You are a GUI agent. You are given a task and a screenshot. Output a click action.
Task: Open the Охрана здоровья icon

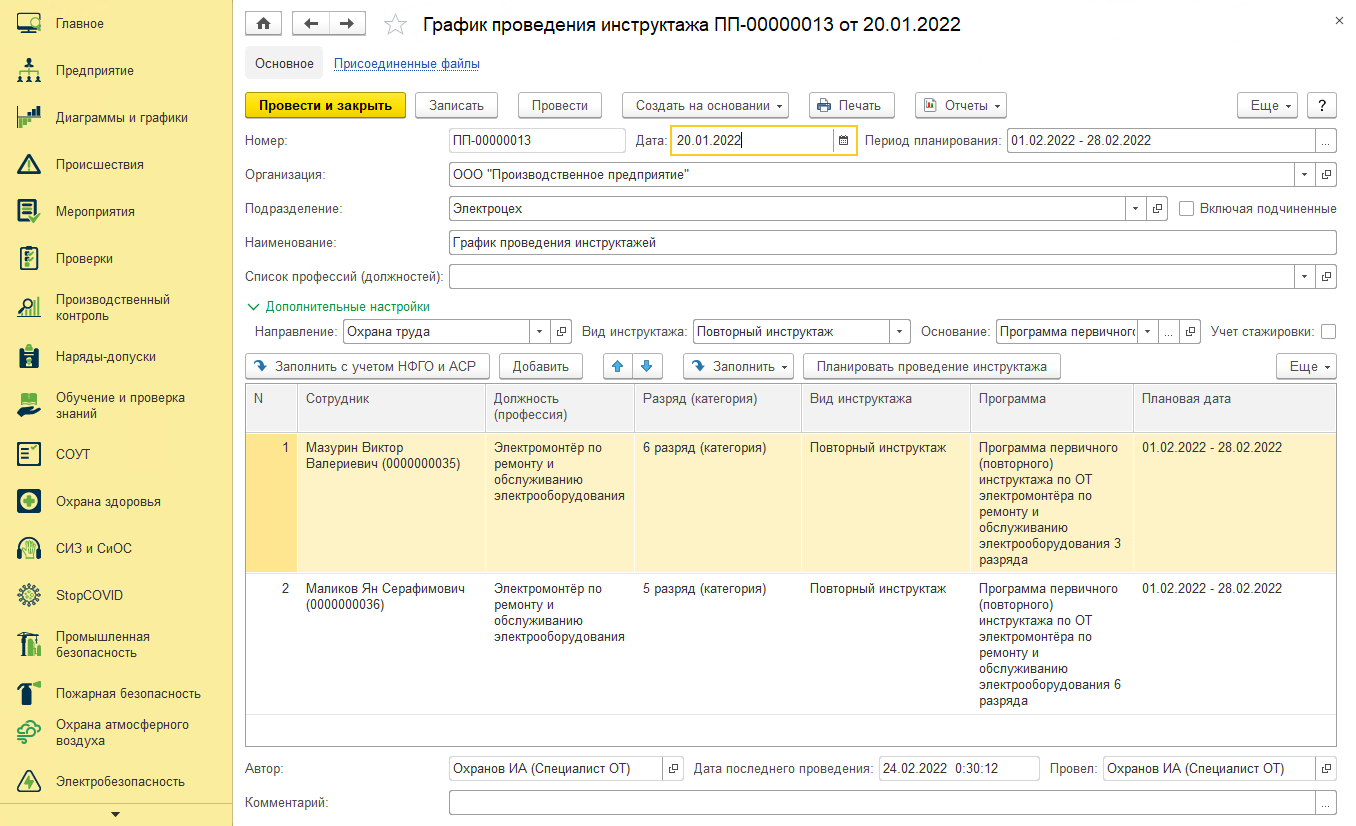[28, 501]
